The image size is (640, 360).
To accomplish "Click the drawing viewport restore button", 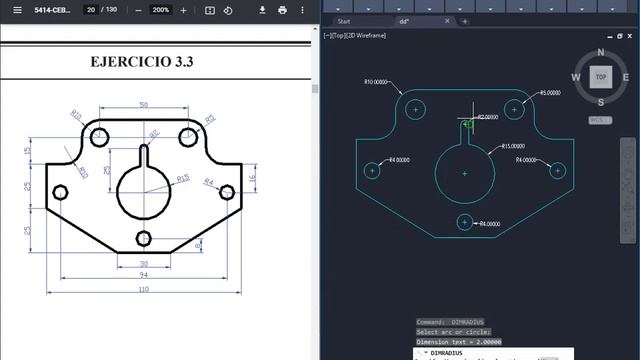I will tap(620, 36).
